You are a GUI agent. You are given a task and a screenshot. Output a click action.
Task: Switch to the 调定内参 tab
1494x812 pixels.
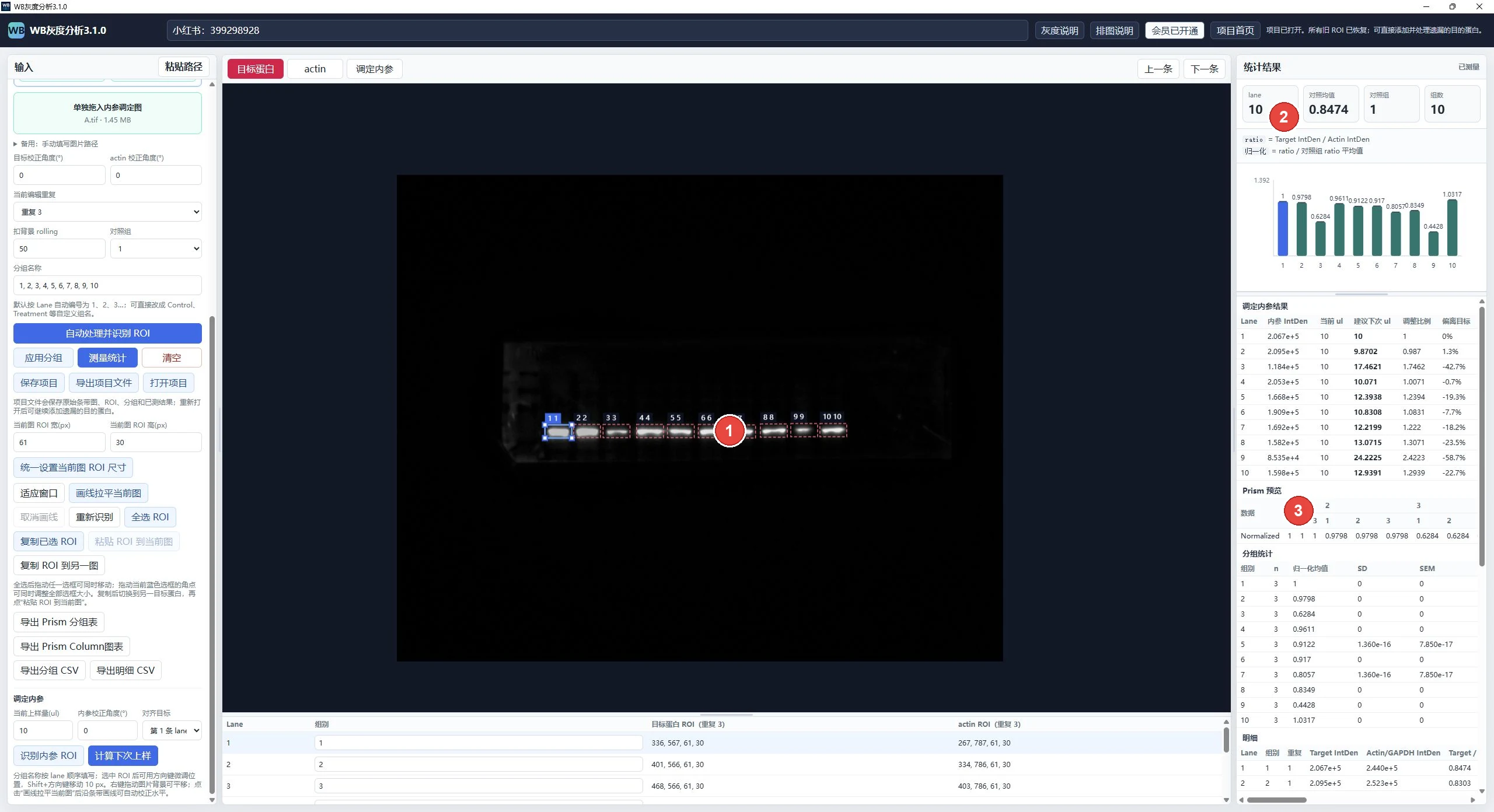(x=375, y=69)
